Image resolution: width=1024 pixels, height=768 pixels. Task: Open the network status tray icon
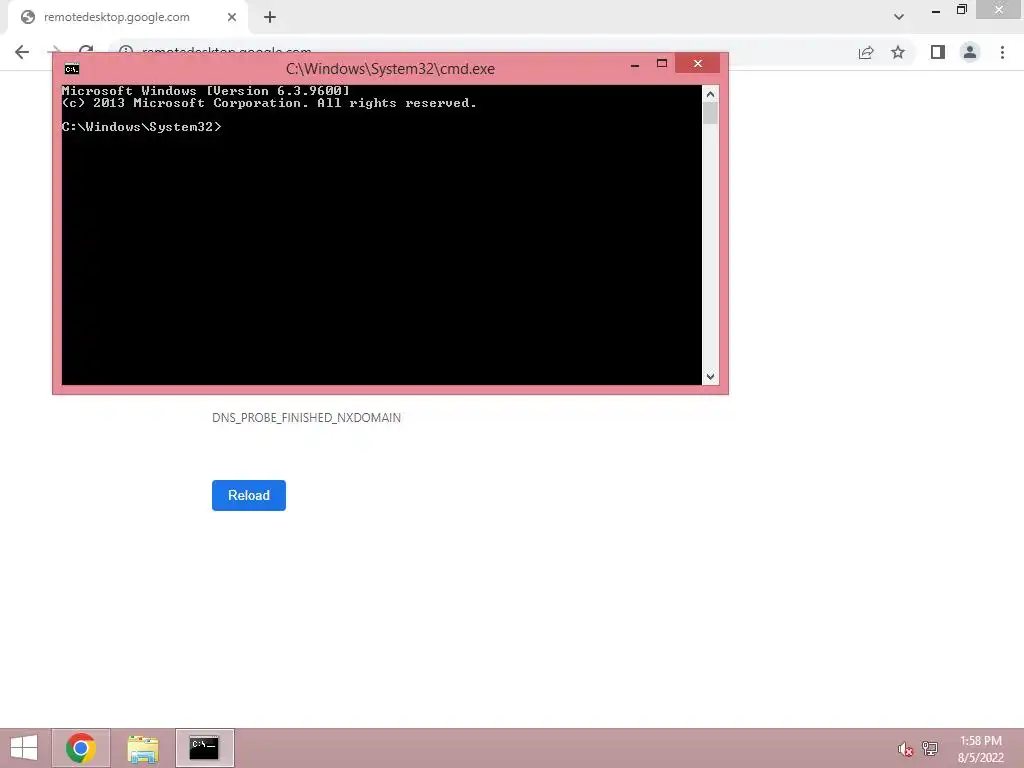[930, 748]
